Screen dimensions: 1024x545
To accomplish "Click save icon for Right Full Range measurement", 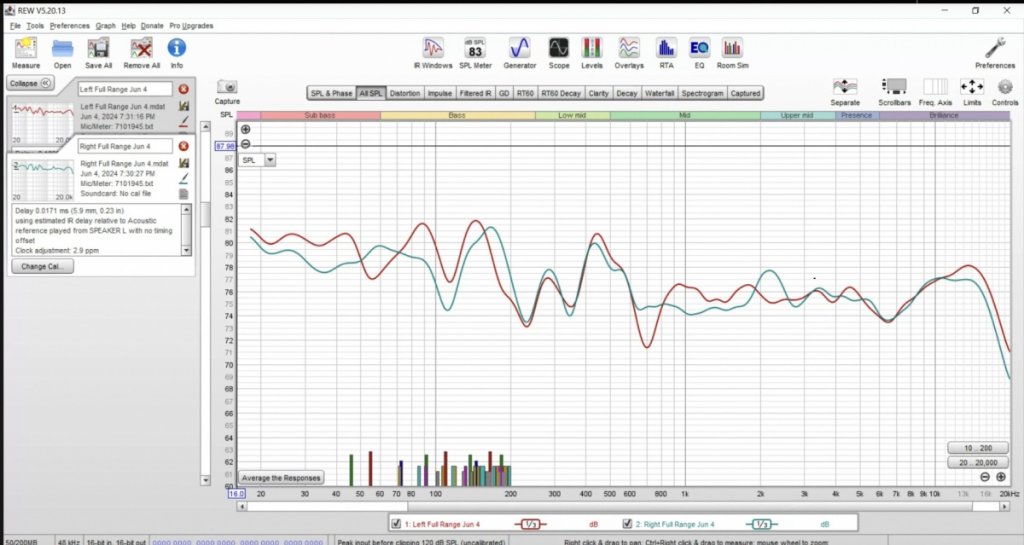I will click(184, 163).
